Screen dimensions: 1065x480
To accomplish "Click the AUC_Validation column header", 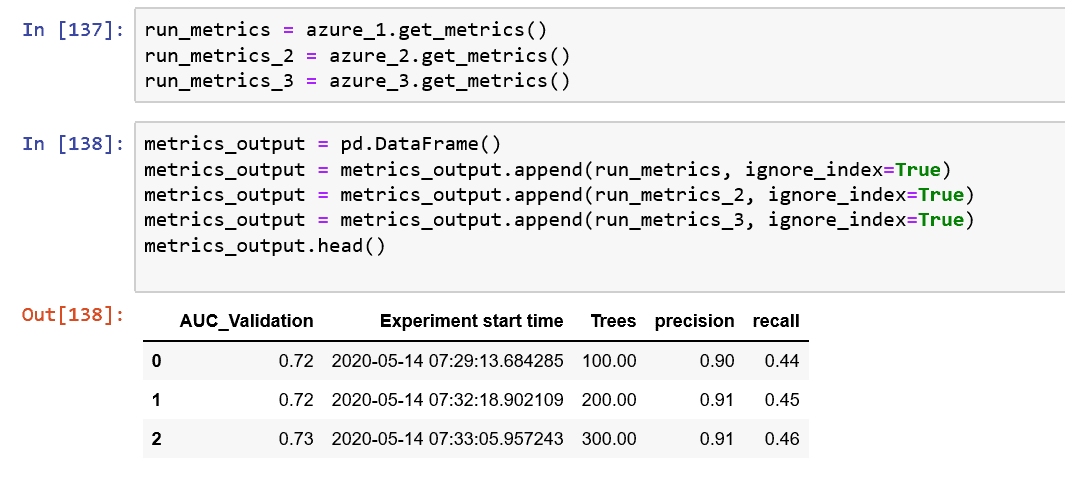I will [247, 321].
